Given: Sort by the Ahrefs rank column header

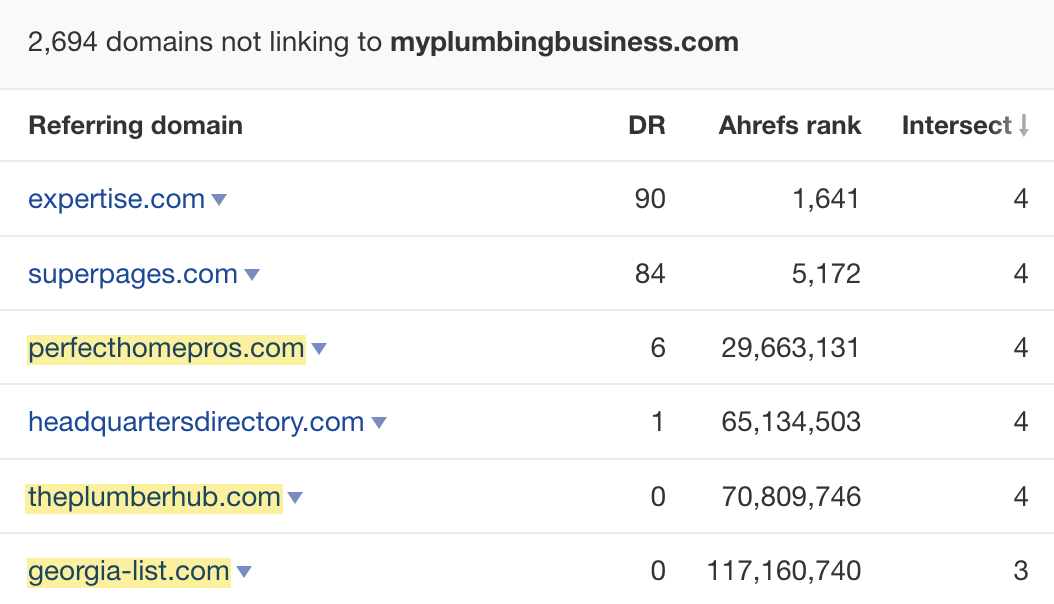Looking at the screenshot, I should coord(789,125).
